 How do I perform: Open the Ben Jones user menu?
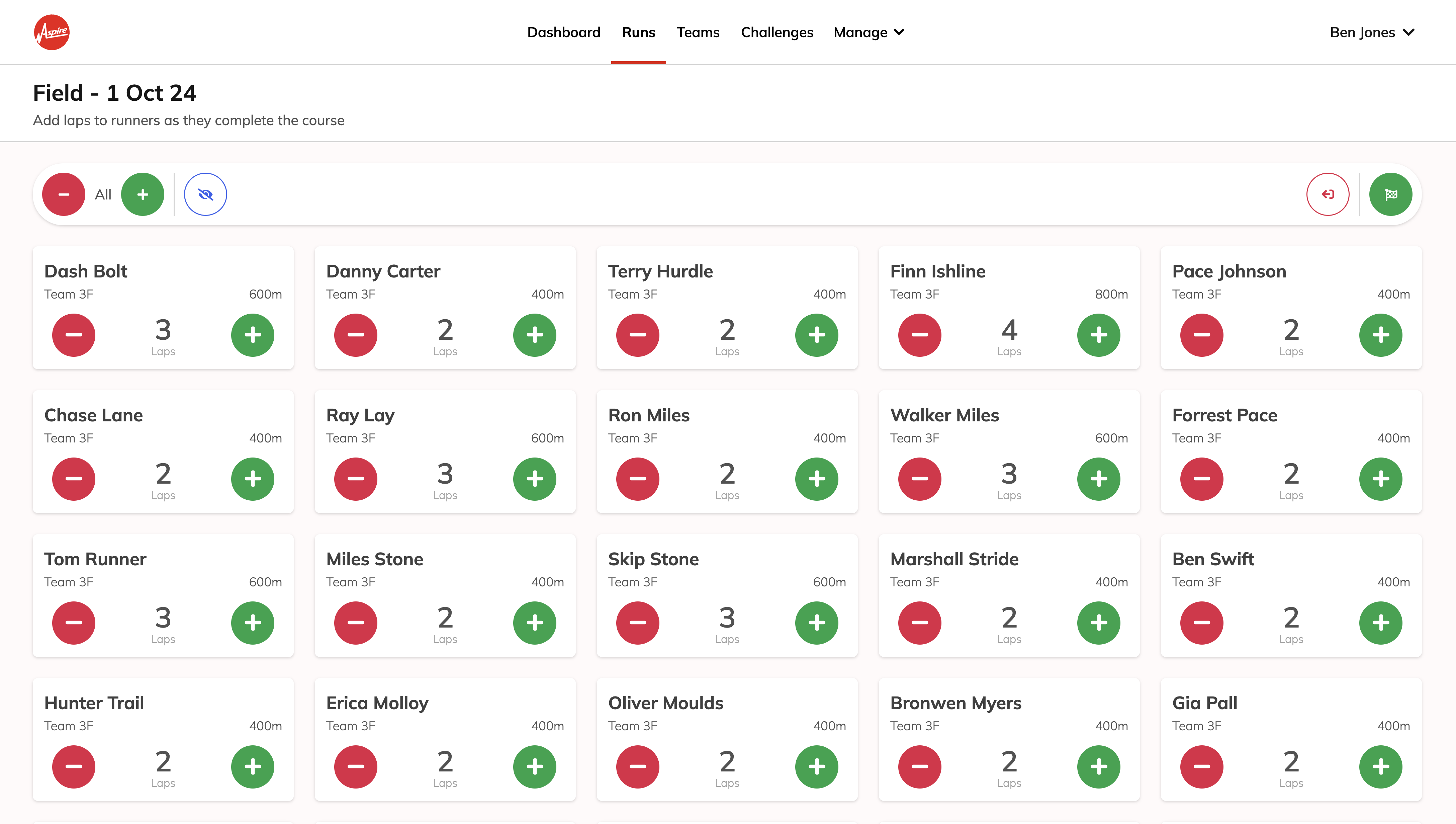pyautogui.click(x=1372, y=32)
